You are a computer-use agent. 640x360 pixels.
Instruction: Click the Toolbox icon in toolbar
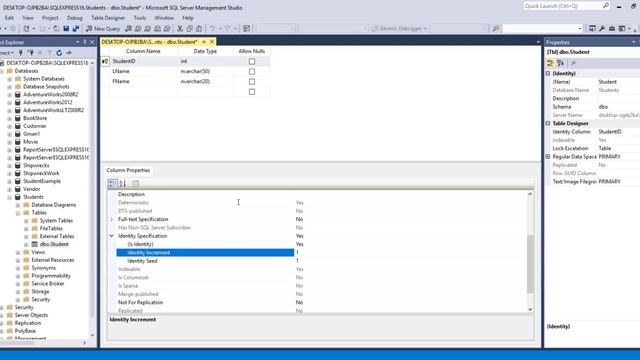612,29
